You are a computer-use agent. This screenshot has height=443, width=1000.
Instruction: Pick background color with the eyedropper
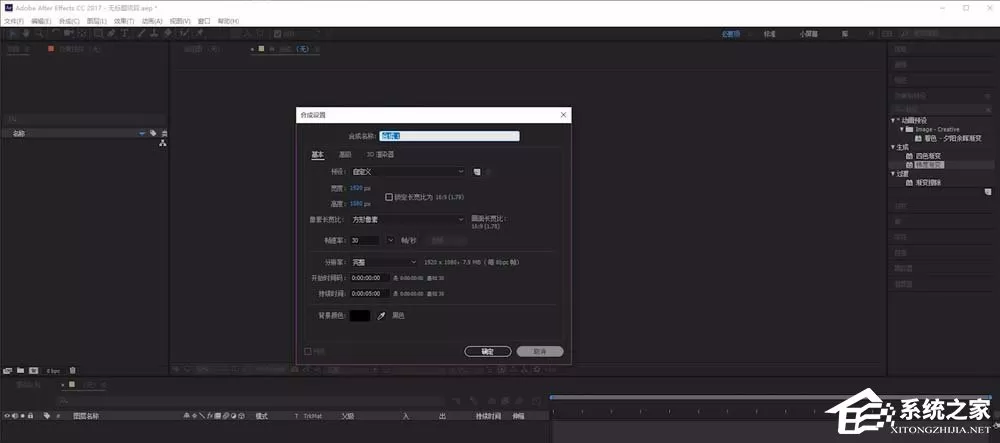coord(381,316)
